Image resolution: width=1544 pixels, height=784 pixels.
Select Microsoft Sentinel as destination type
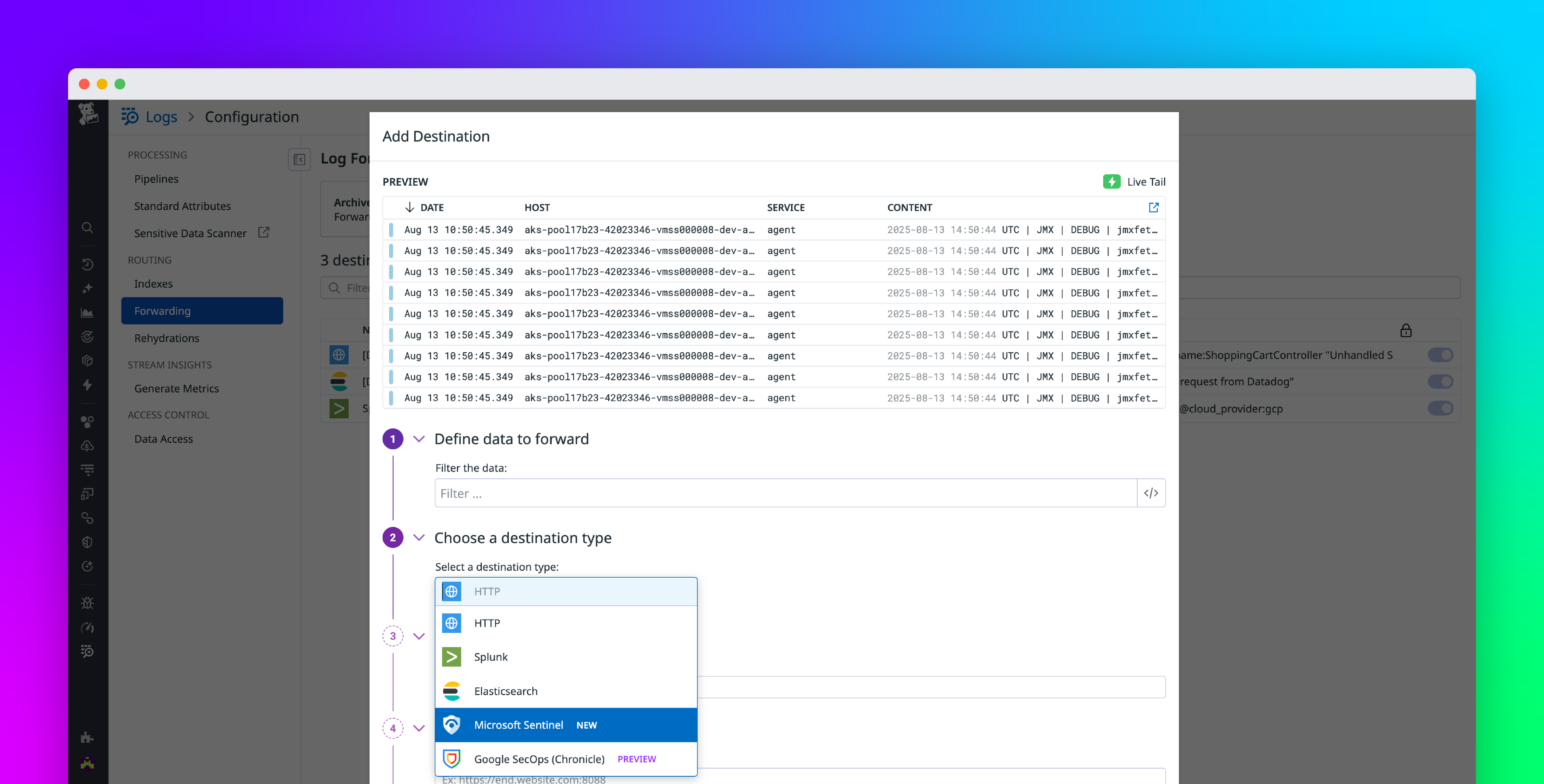[519, 725]
